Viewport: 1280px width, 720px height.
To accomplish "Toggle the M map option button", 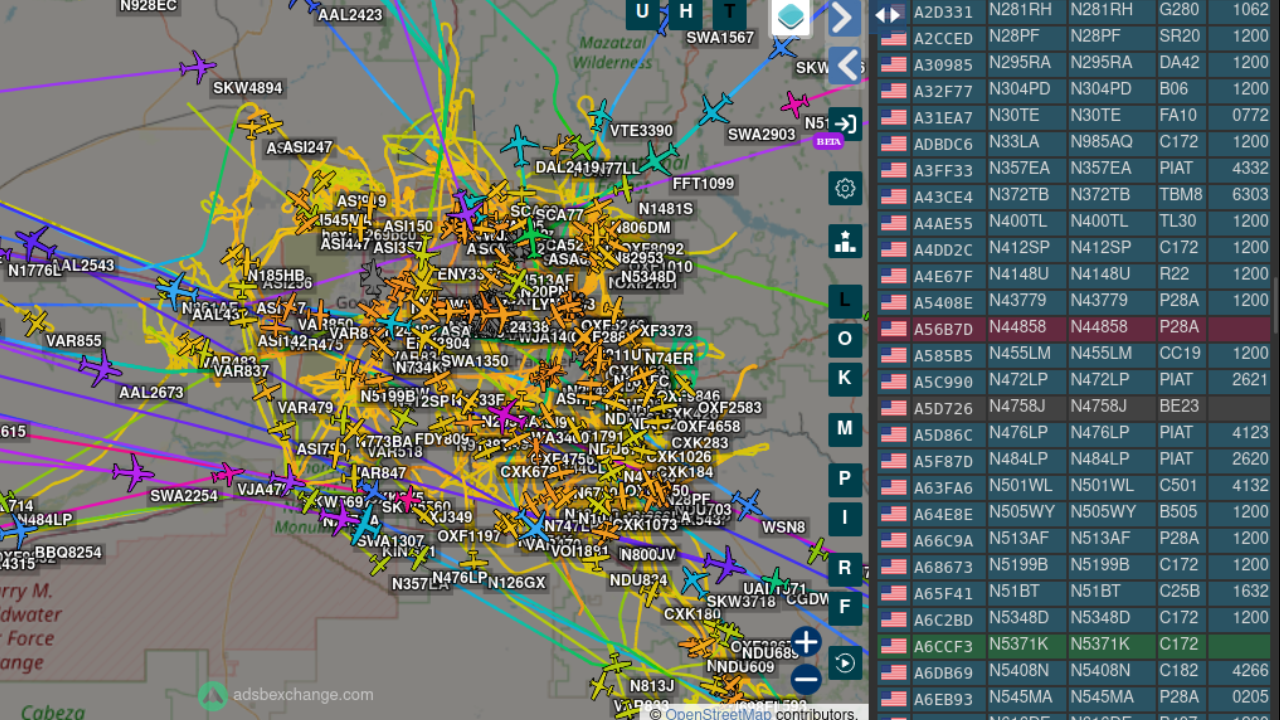I will [845, 429].
